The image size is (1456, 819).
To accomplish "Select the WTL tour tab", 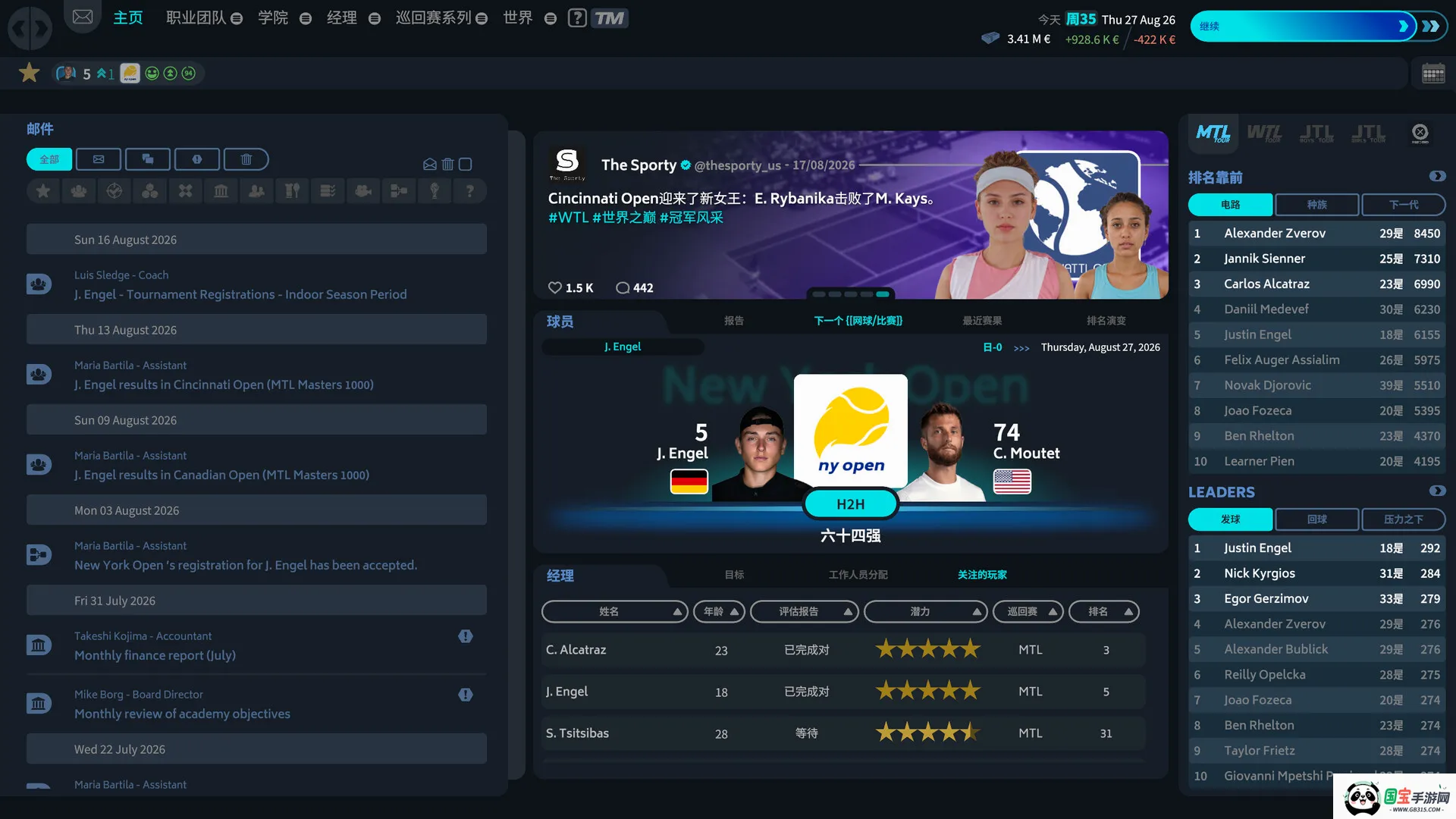I will tap(1264, 133).
